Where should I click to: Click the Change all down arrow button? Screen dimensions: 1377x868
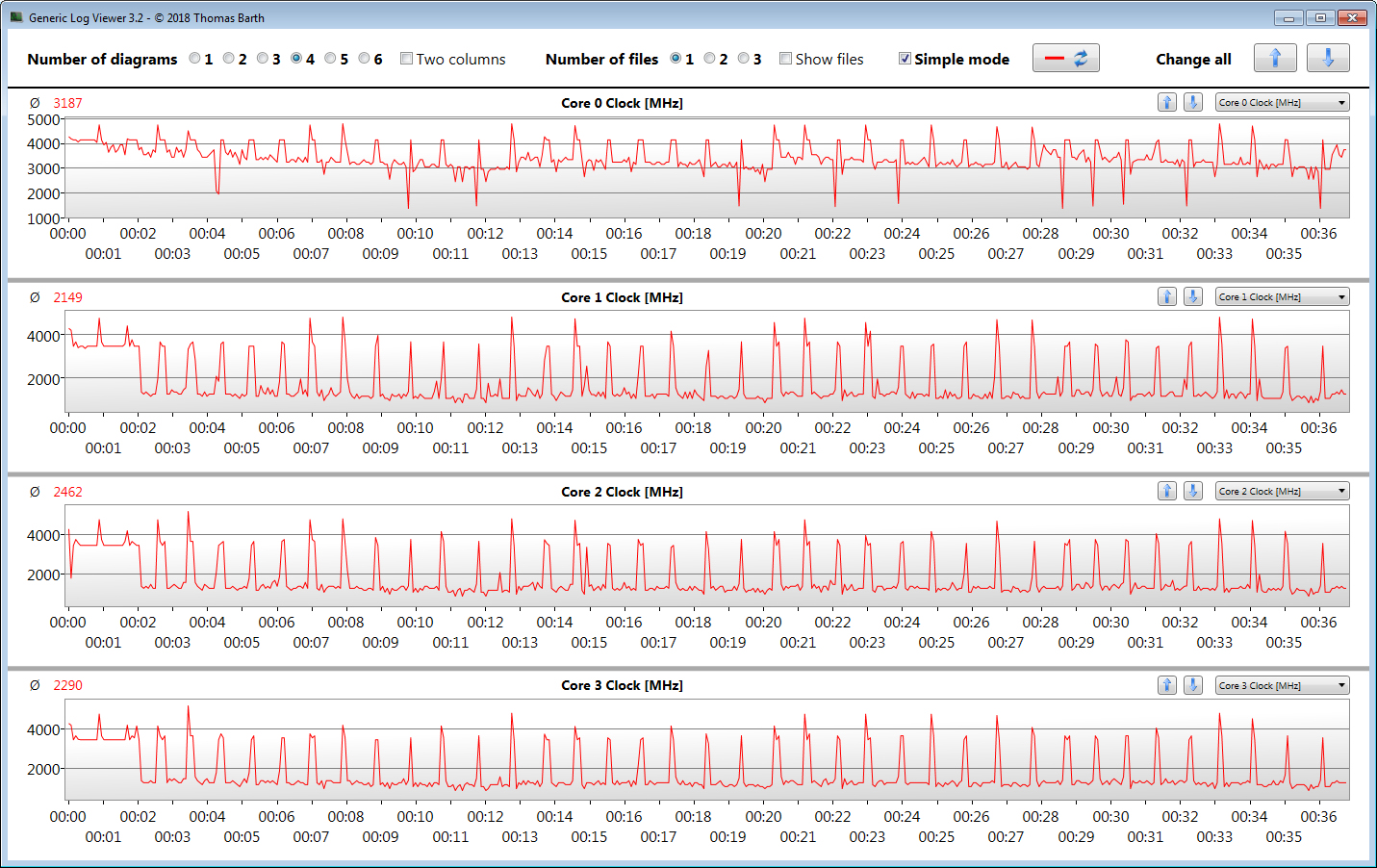pos(1328,58)
